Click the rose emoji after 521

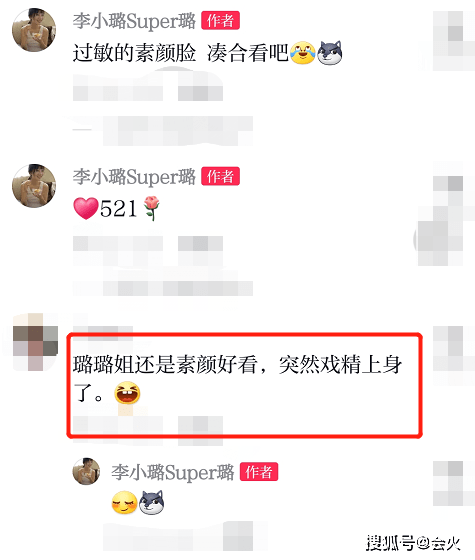pyautogui.click(x=151, y=208)
